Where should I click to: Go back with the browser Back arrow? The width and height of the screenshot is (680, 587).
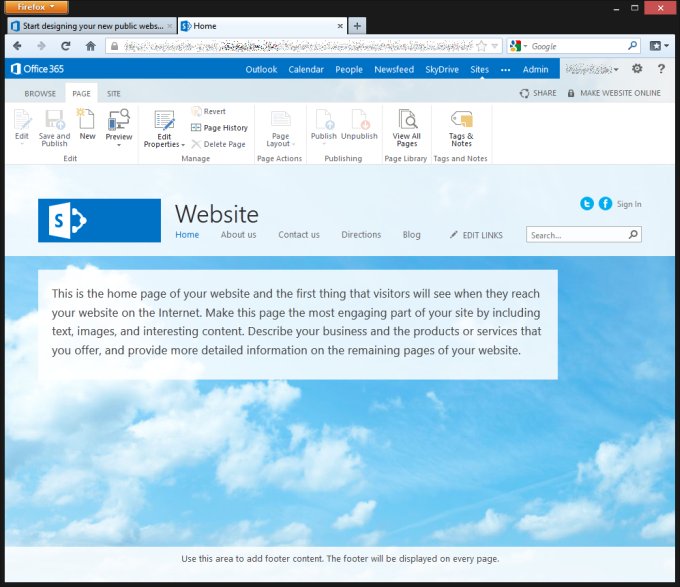coord(17,46)
